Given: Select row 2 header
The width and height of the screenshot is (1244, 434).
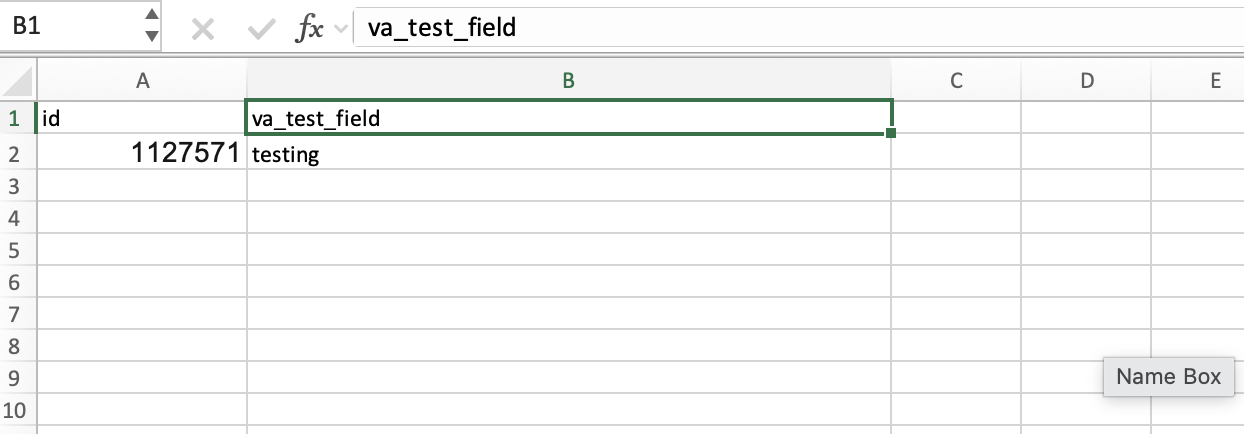Looking at the screenshot, I should pos(15,154).
